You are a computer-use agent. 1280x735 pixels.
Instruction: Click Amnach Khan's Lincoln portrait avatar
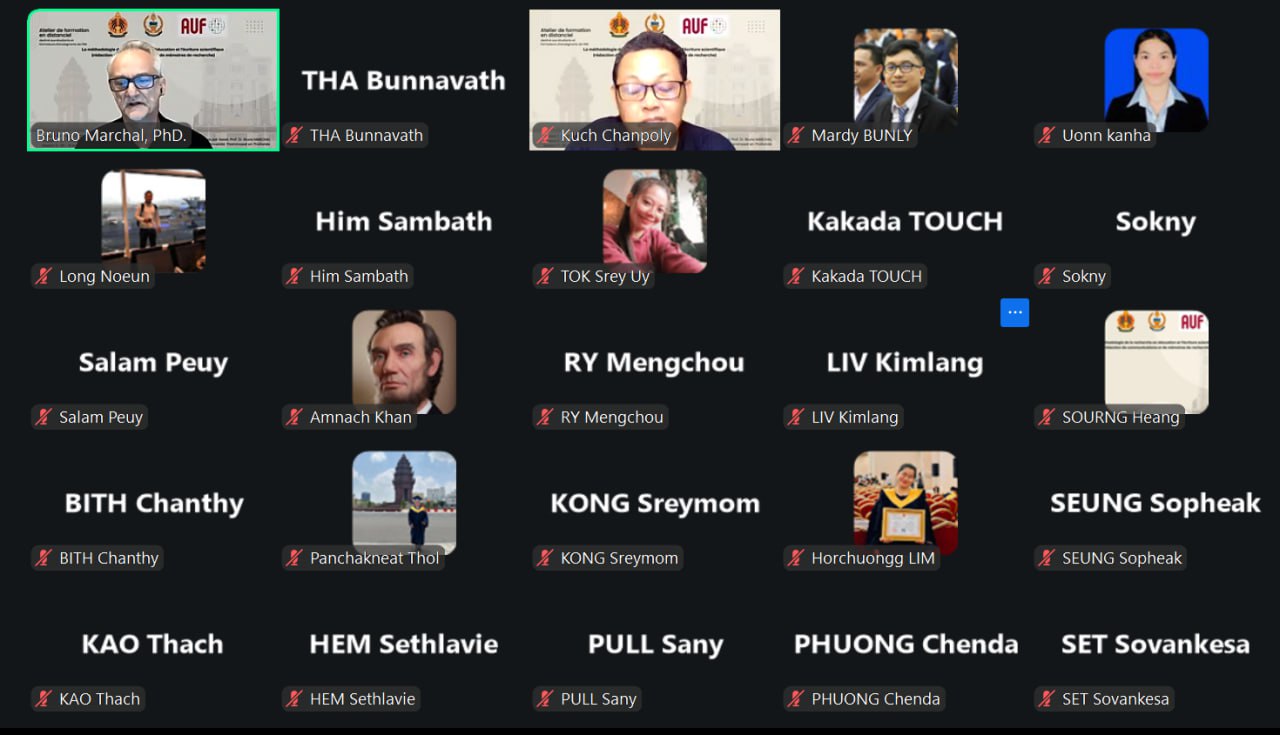click(x=404, y=362)
